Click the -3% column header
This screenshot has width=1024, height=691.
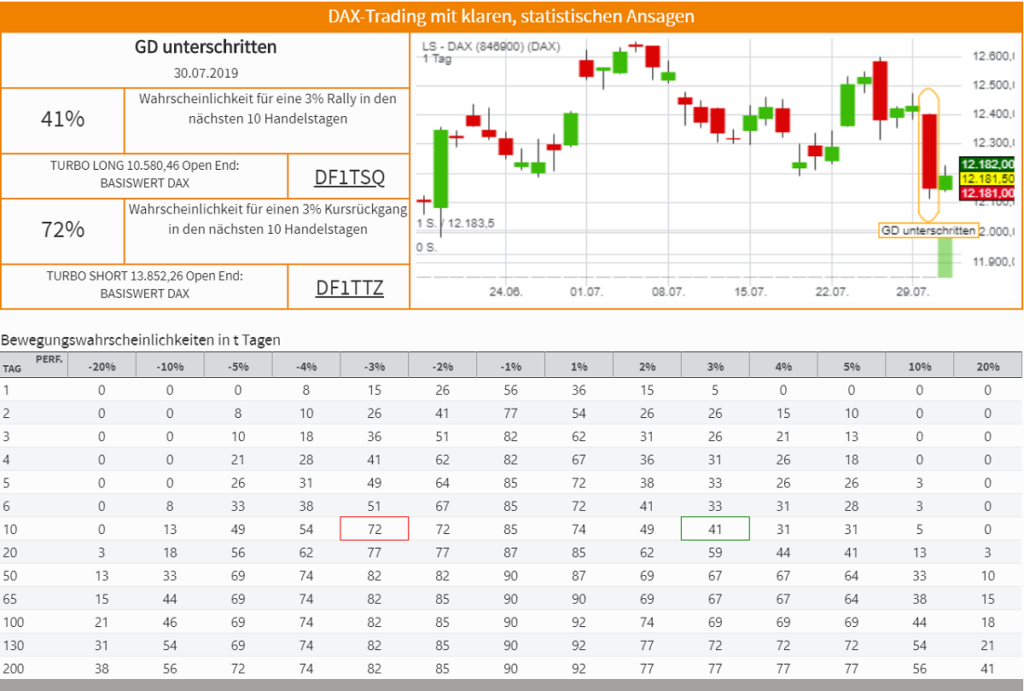click(374, 366)
